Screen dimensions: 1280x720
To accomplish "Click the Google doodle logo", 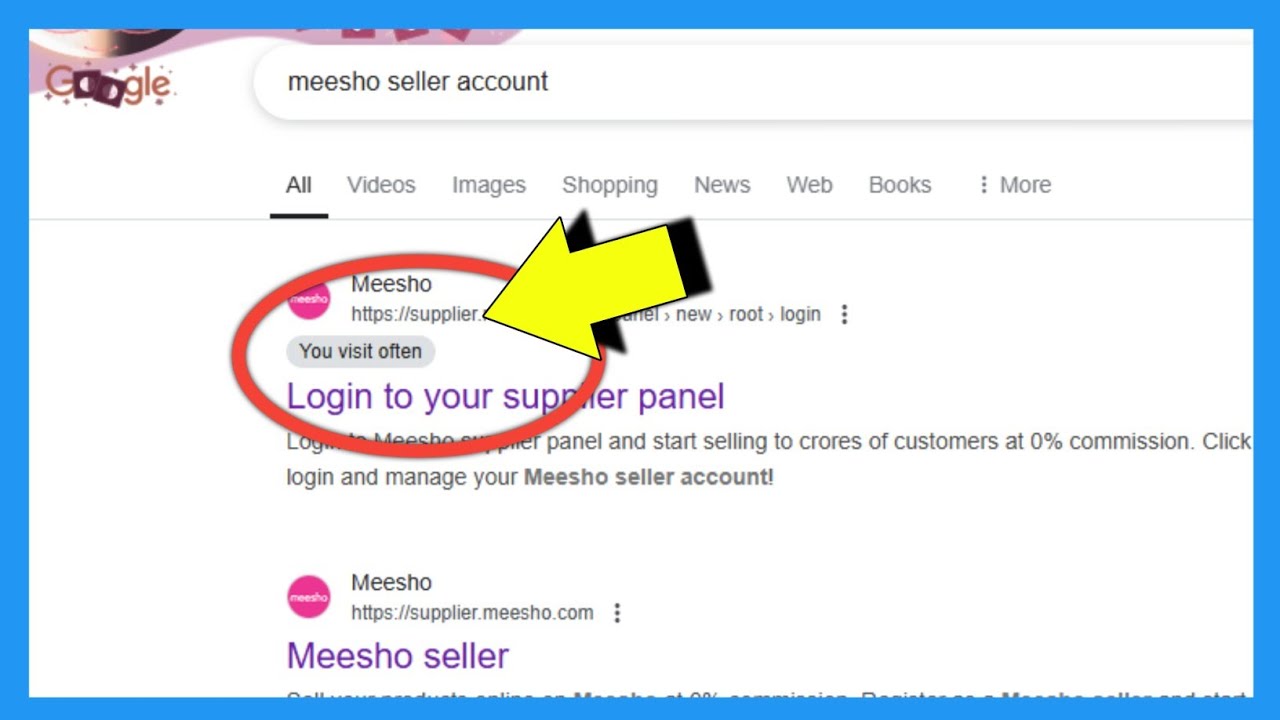I will [x=110, y=84].
